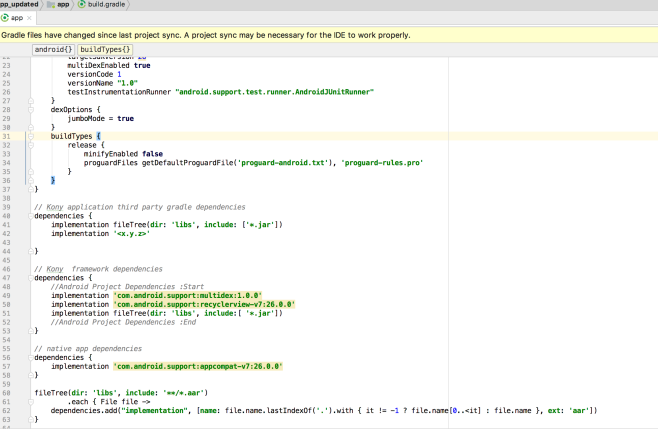Collapse the buildTypes block at line 31
This screenshot has width=658, height=429.
click(x=31, y=136)
